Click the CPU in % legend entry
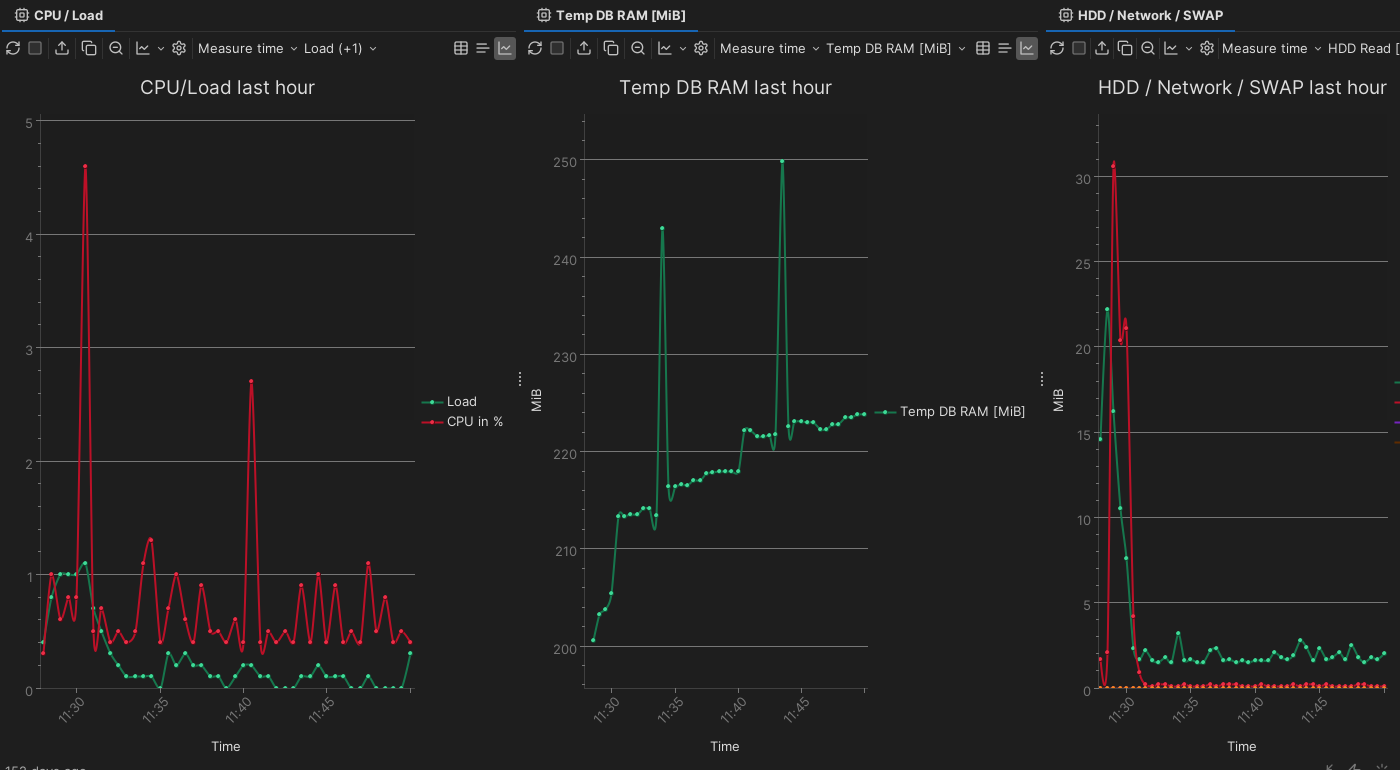The width and height of the screenshot is (1400, 770). 474,422
